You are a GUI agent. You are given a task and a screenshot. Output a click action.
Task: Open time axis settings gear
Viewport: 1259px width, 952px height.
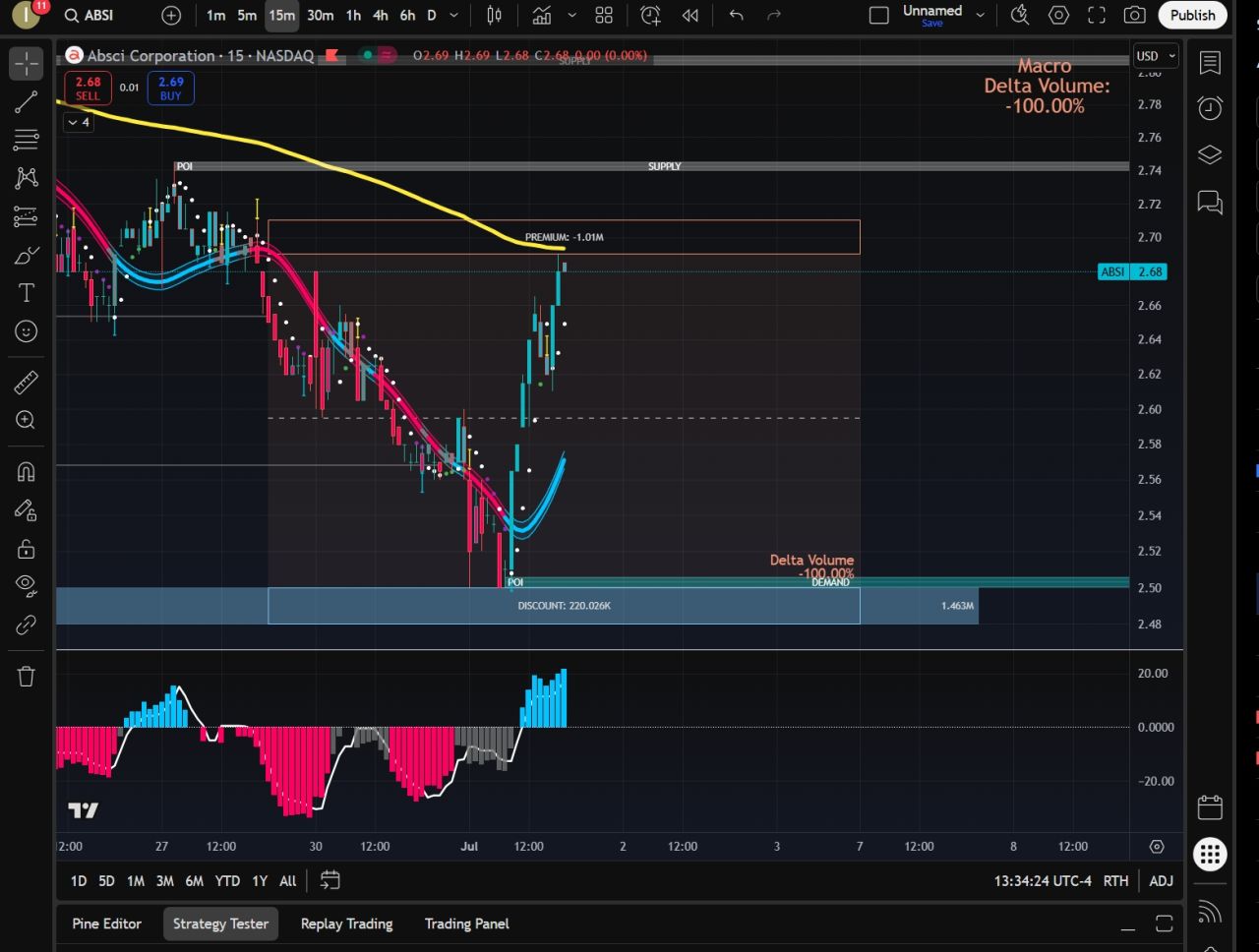[x=1157, y=847]
